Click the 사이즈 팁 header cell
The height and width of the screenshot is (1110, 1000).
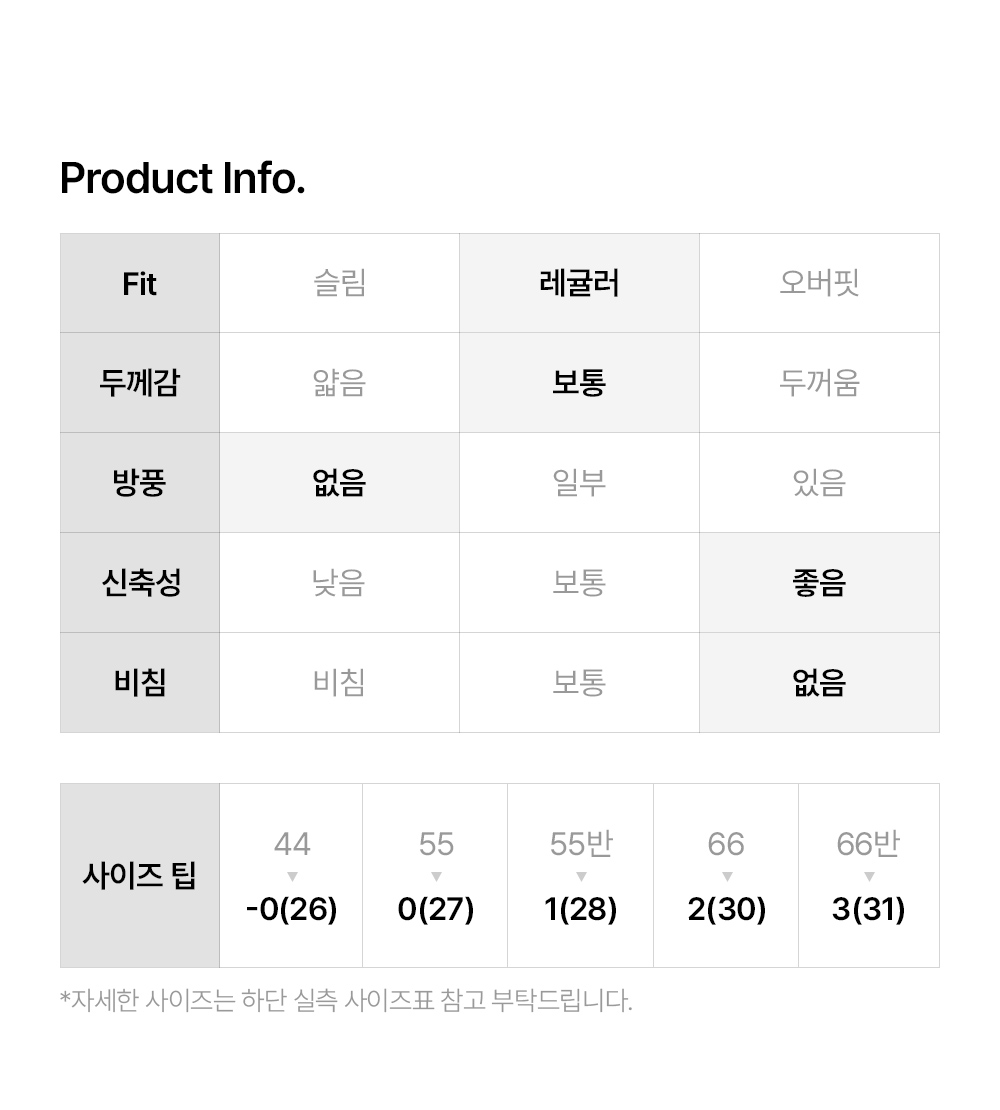(140, 876)
